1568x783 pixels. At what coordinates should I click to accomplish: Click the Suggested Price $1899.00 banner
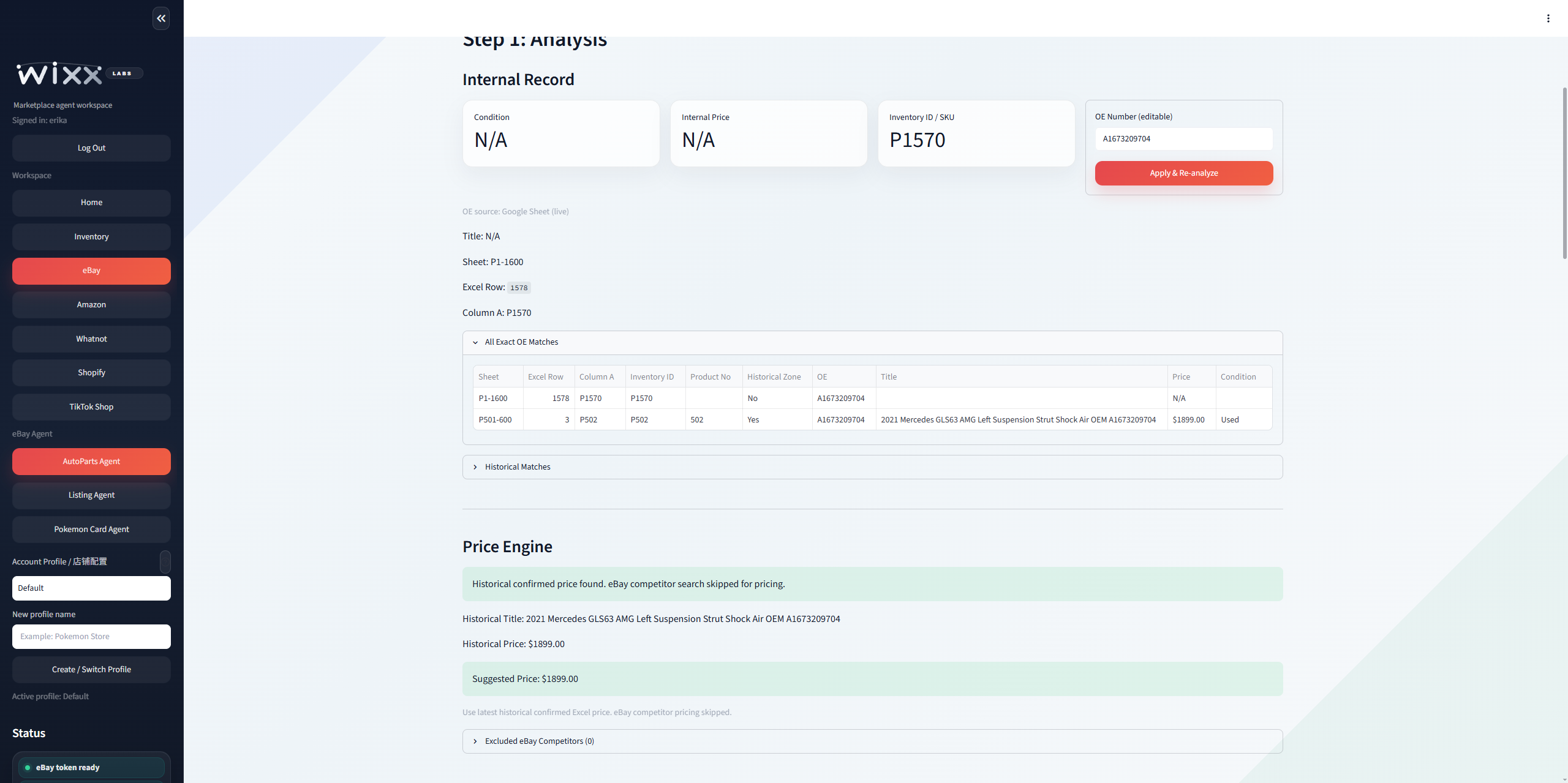872,679
